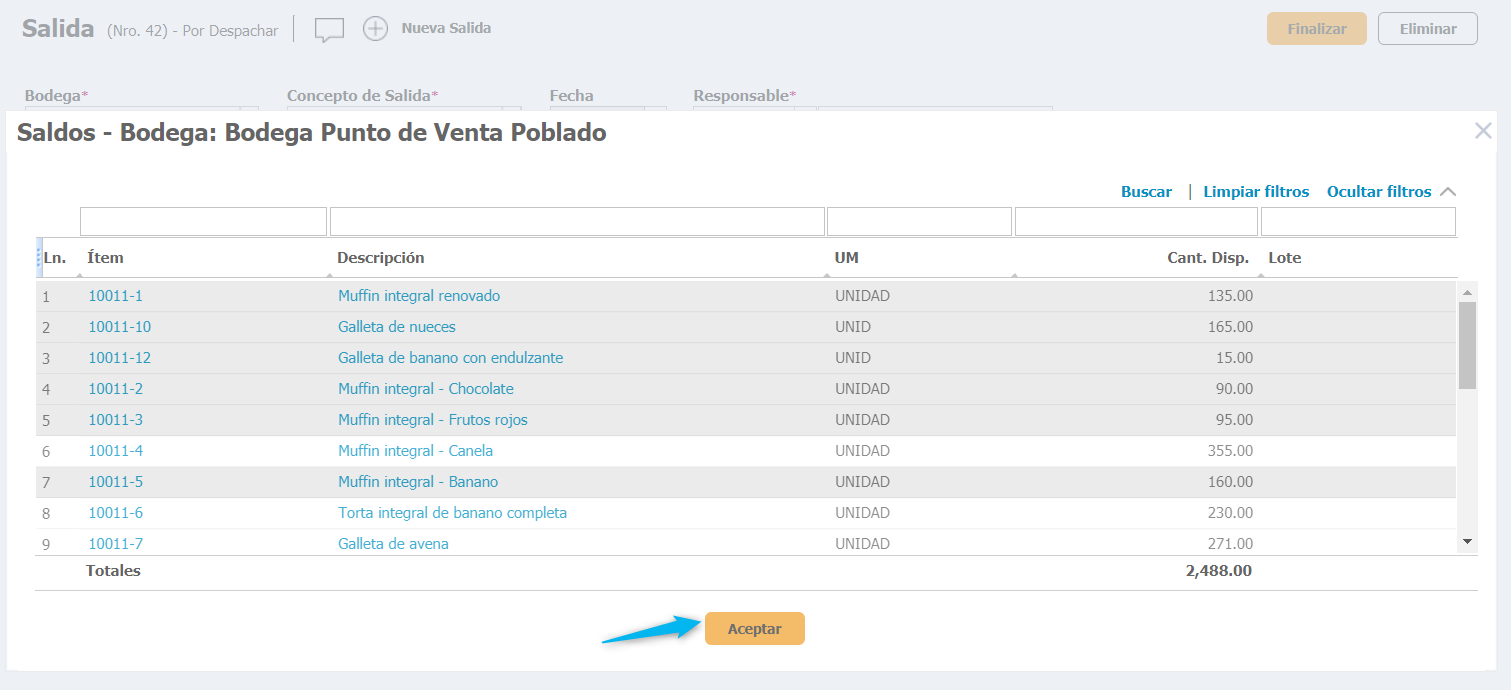Click the comment speech bubble icon
Viewport: 1511px width, 690px height.
pyautogui.click(x=329, y=30)
